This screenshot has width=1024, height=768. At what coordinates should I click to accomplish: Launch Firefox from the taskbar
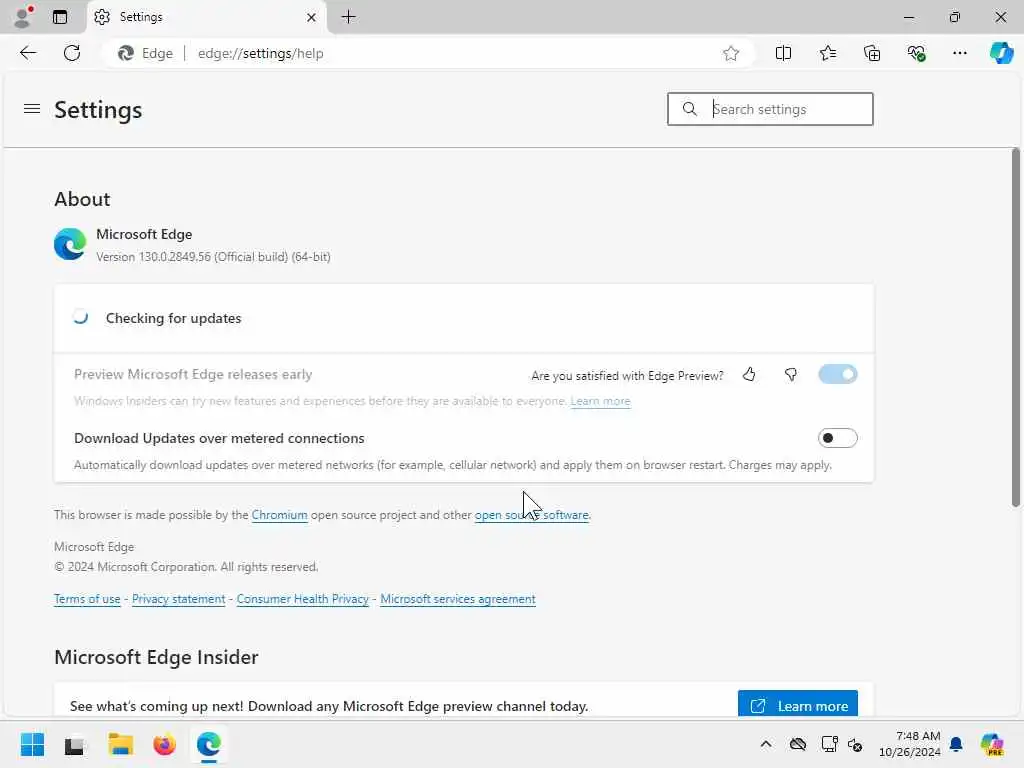(x=164, y=744)
